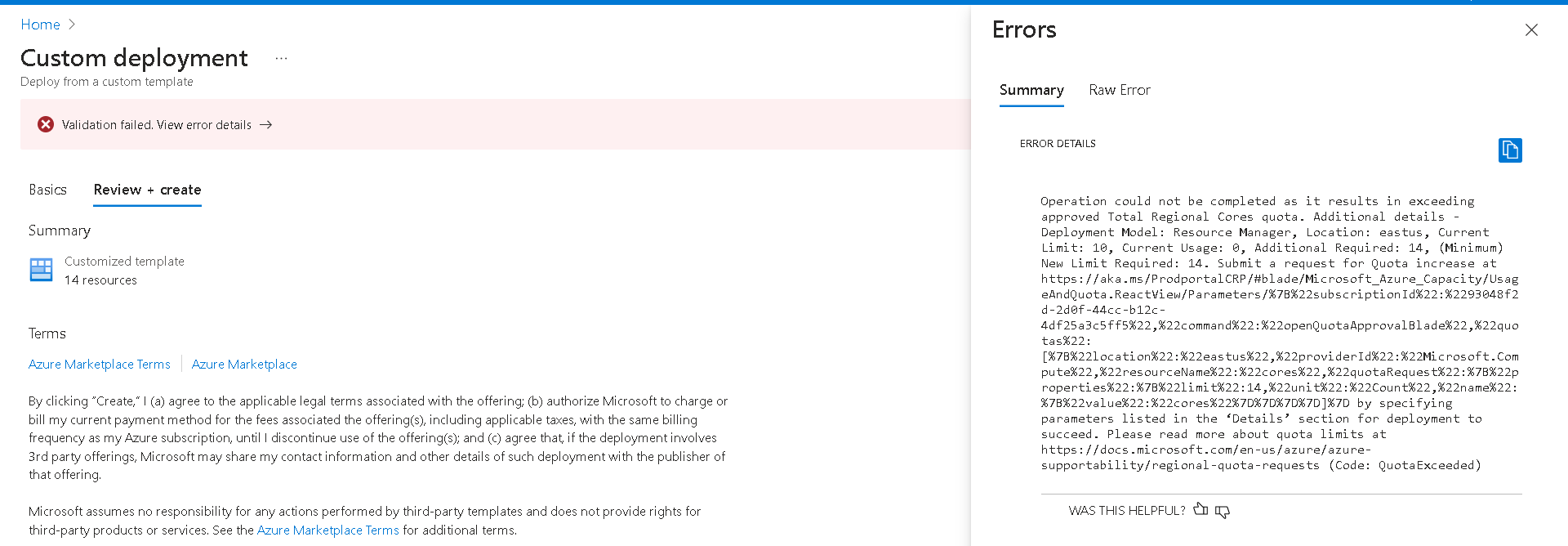
Task: Go to the Home breadcrumb link
Action: pos(40,25)
